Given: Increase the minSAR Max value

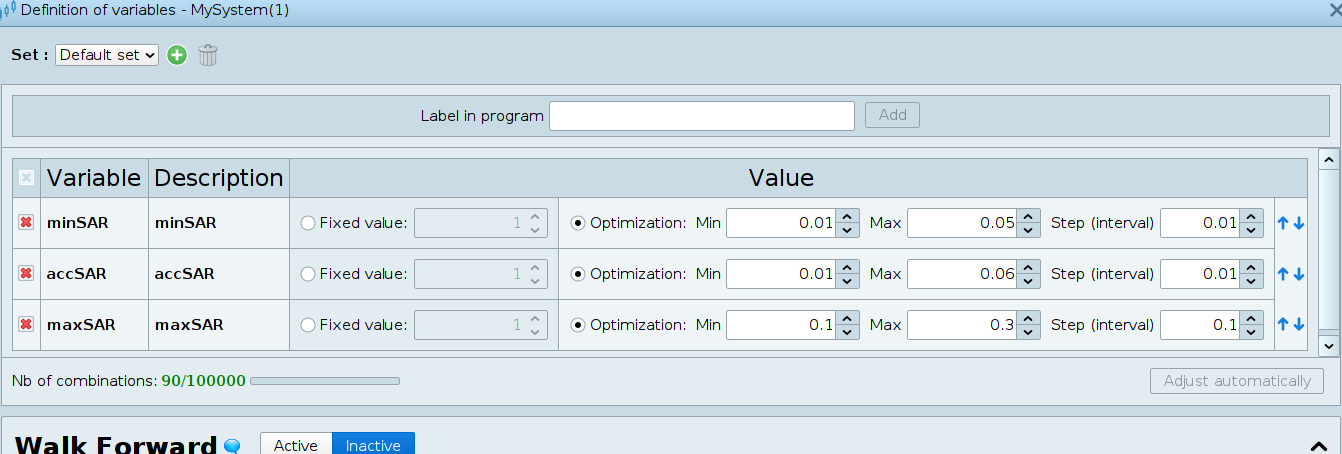Looking at the screenshot, I should pos(1028,217).
